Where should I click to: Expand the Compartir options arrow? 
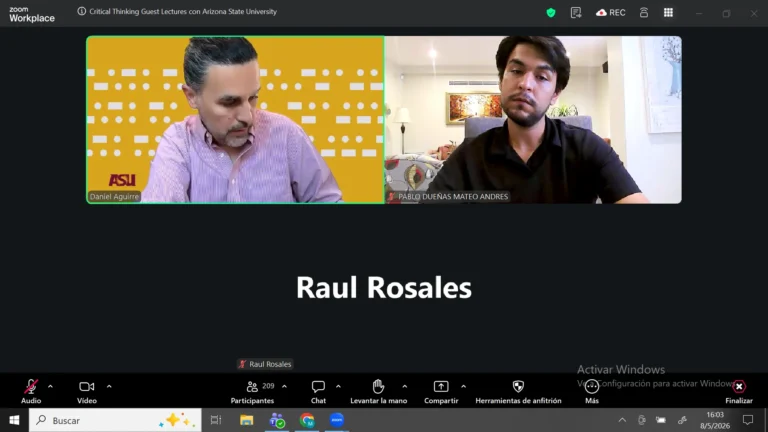click(x=463, y=386)
